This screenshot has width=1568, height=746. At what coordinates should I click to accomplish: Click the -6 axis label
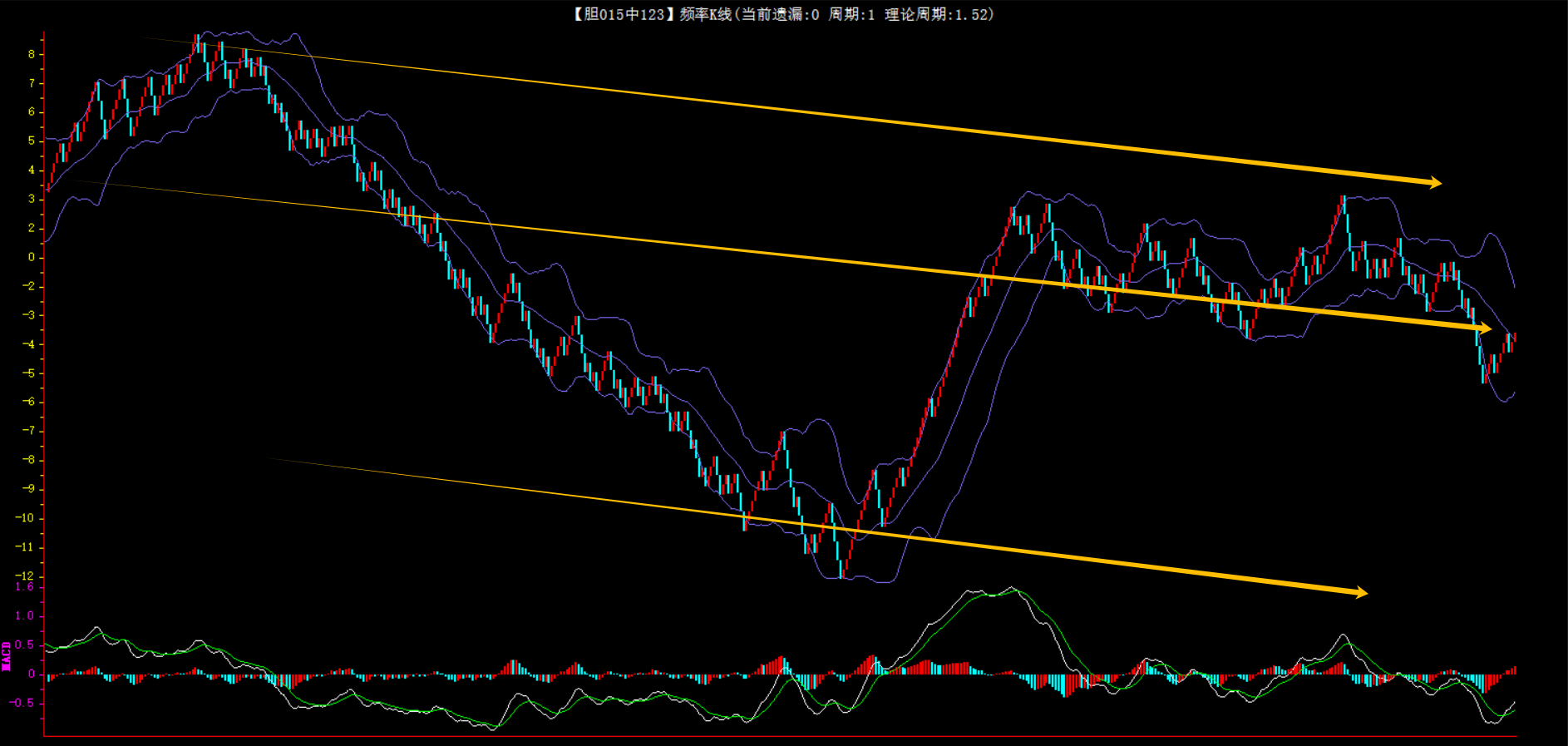pos(29,402)
